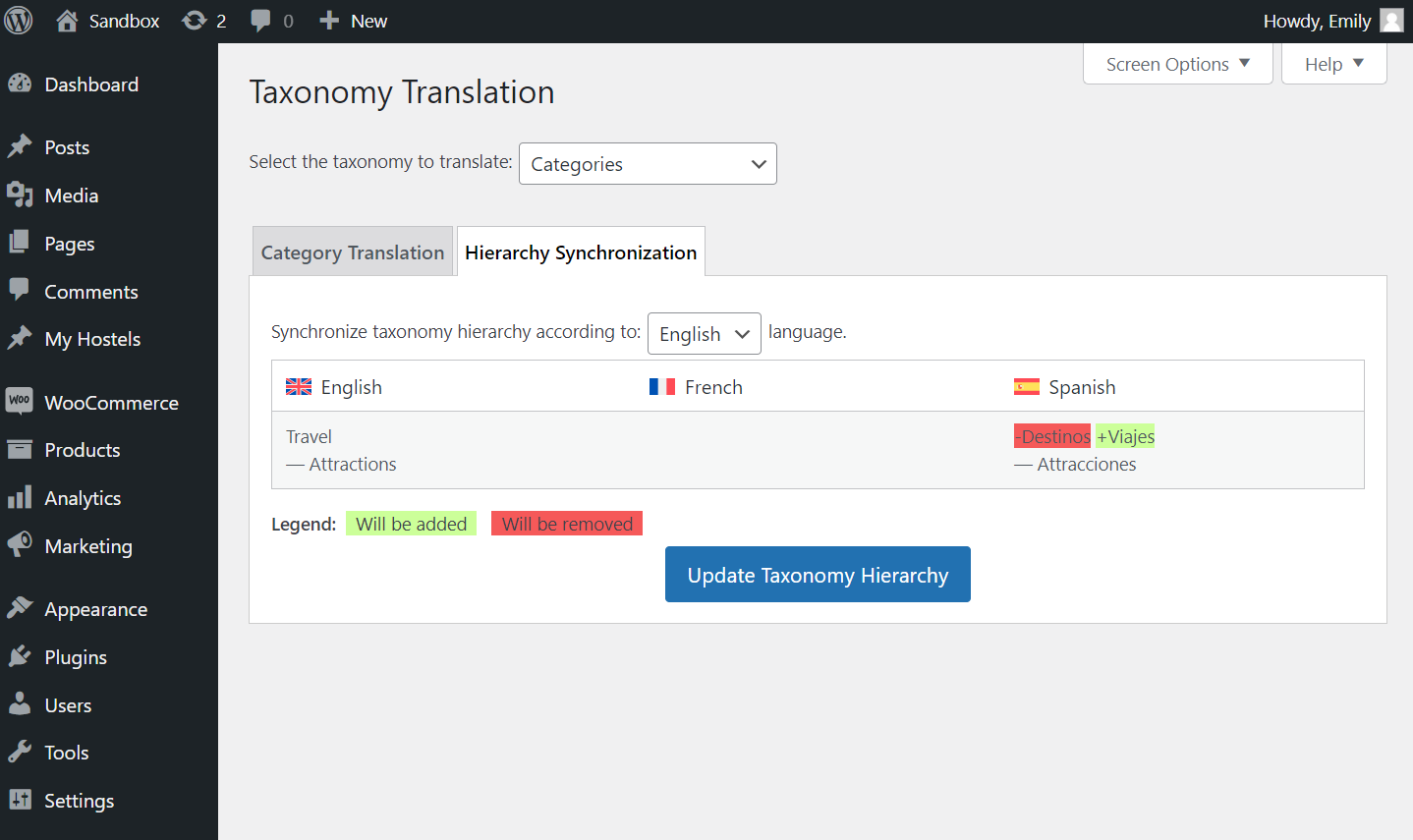Click the Users person icon
The image size is (1413, 840).
[x=20, y=704]
